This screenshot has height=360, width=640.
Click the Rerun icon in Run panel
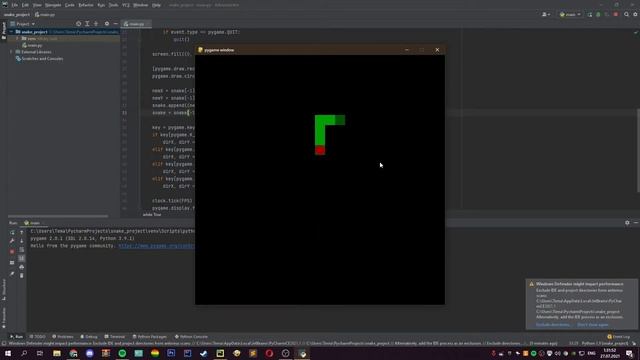coord(12,232)
